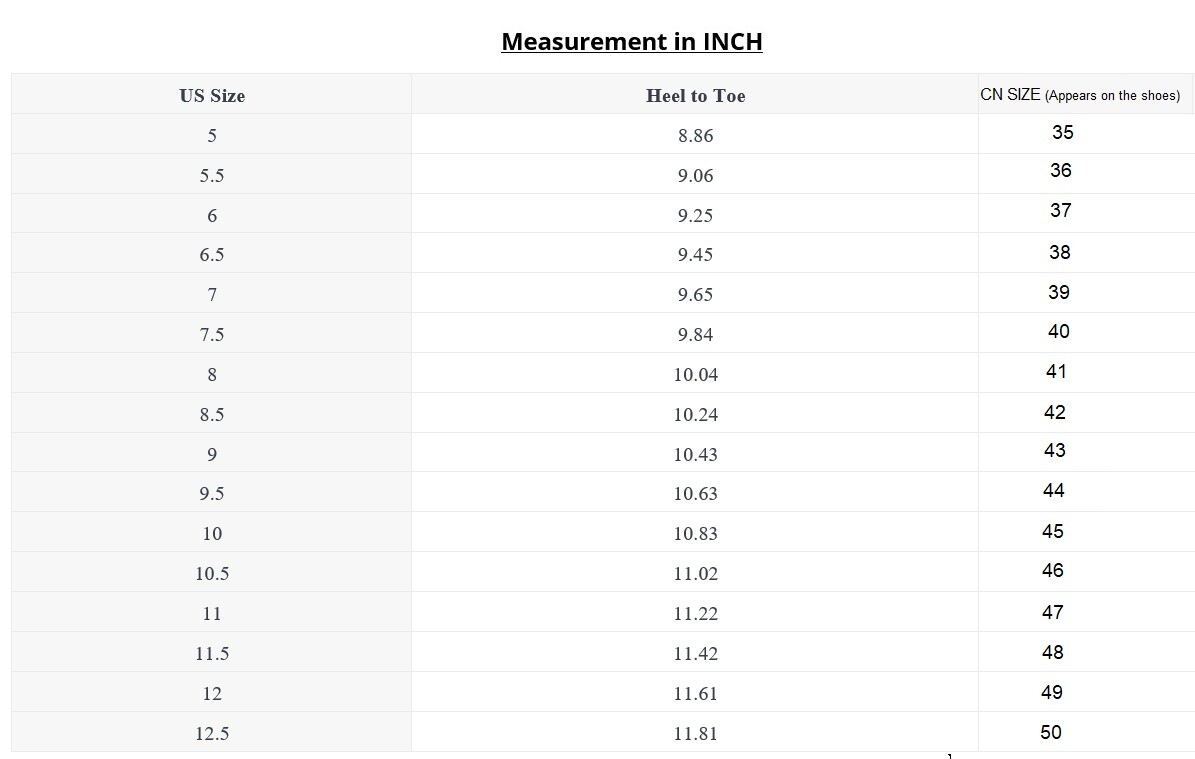Viewport: 1195px width, 759px height.
Task: Select the US Size column header
Action: click(x=212, y=95)
